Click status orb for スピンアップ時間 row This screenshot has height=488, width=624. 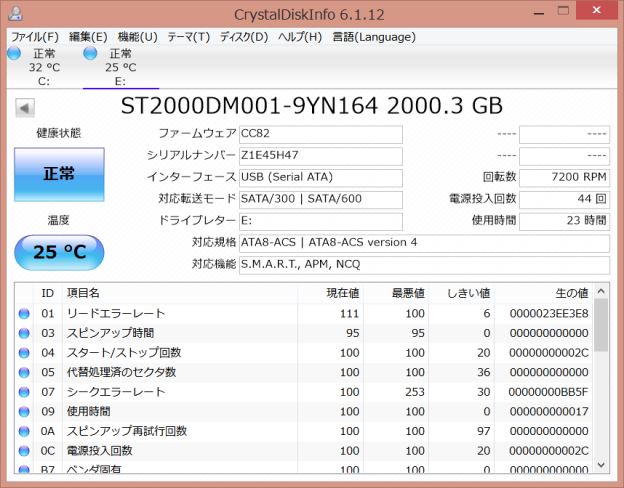point(24,333)
